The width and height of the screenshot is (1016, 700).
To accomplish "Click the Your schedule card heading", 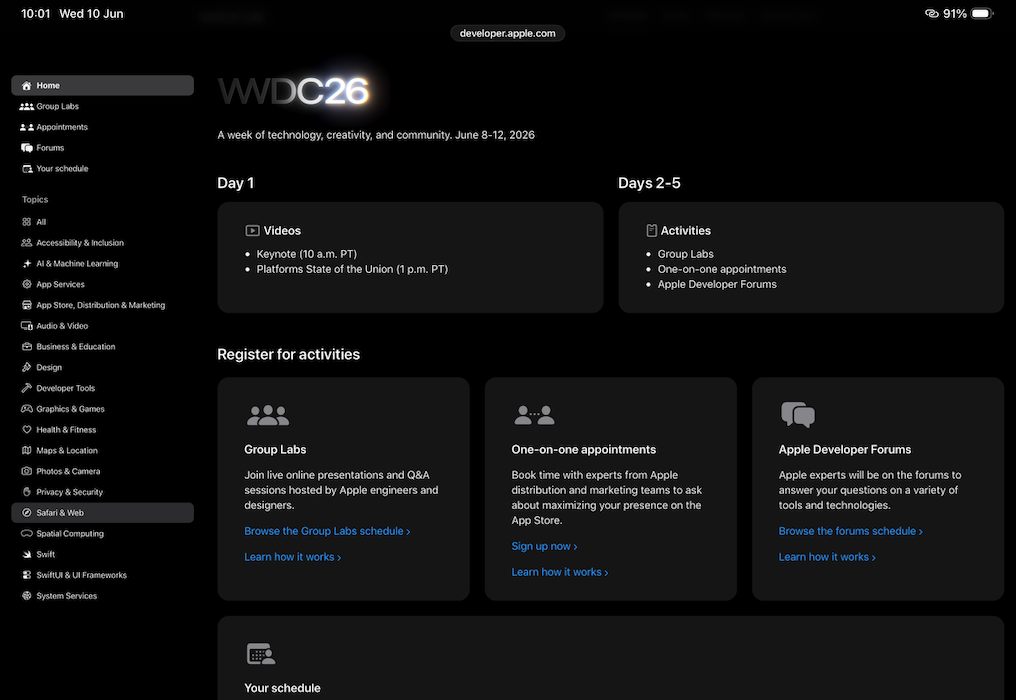I will point(282,688).
